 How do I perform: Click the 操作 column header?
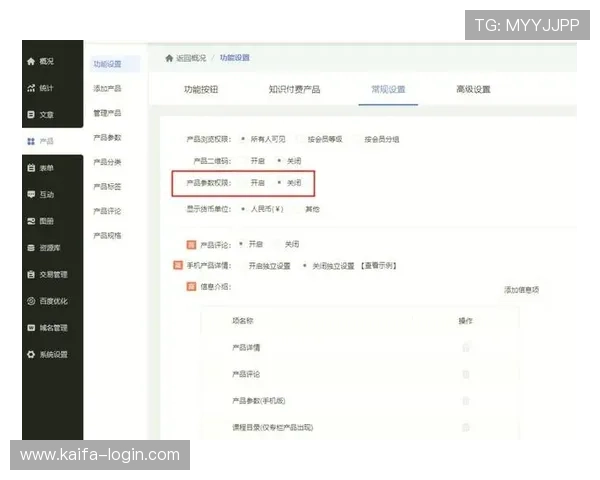[466, 321]
